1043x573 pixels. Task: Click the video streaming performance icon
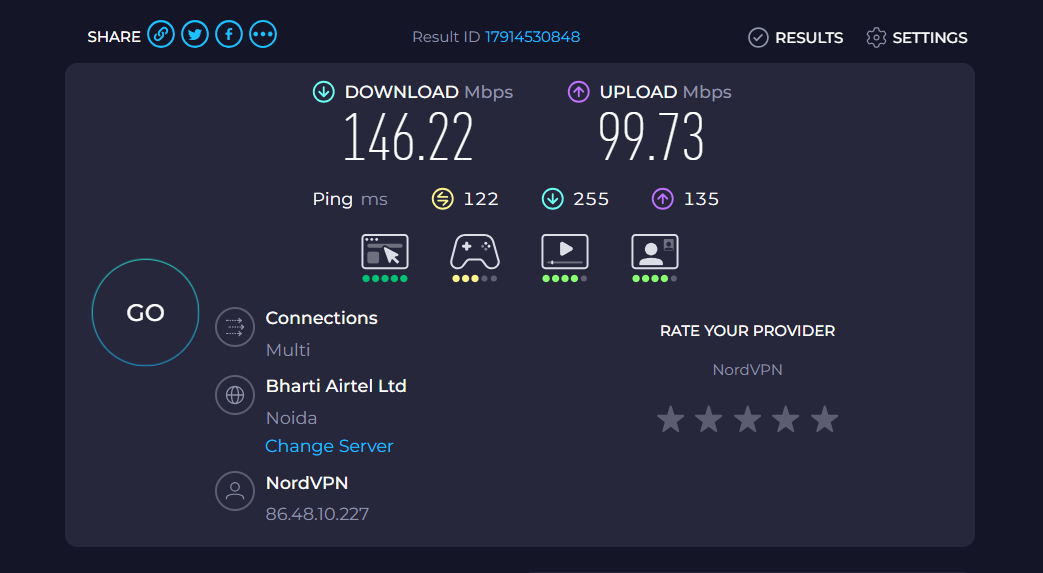pos(565,252)
